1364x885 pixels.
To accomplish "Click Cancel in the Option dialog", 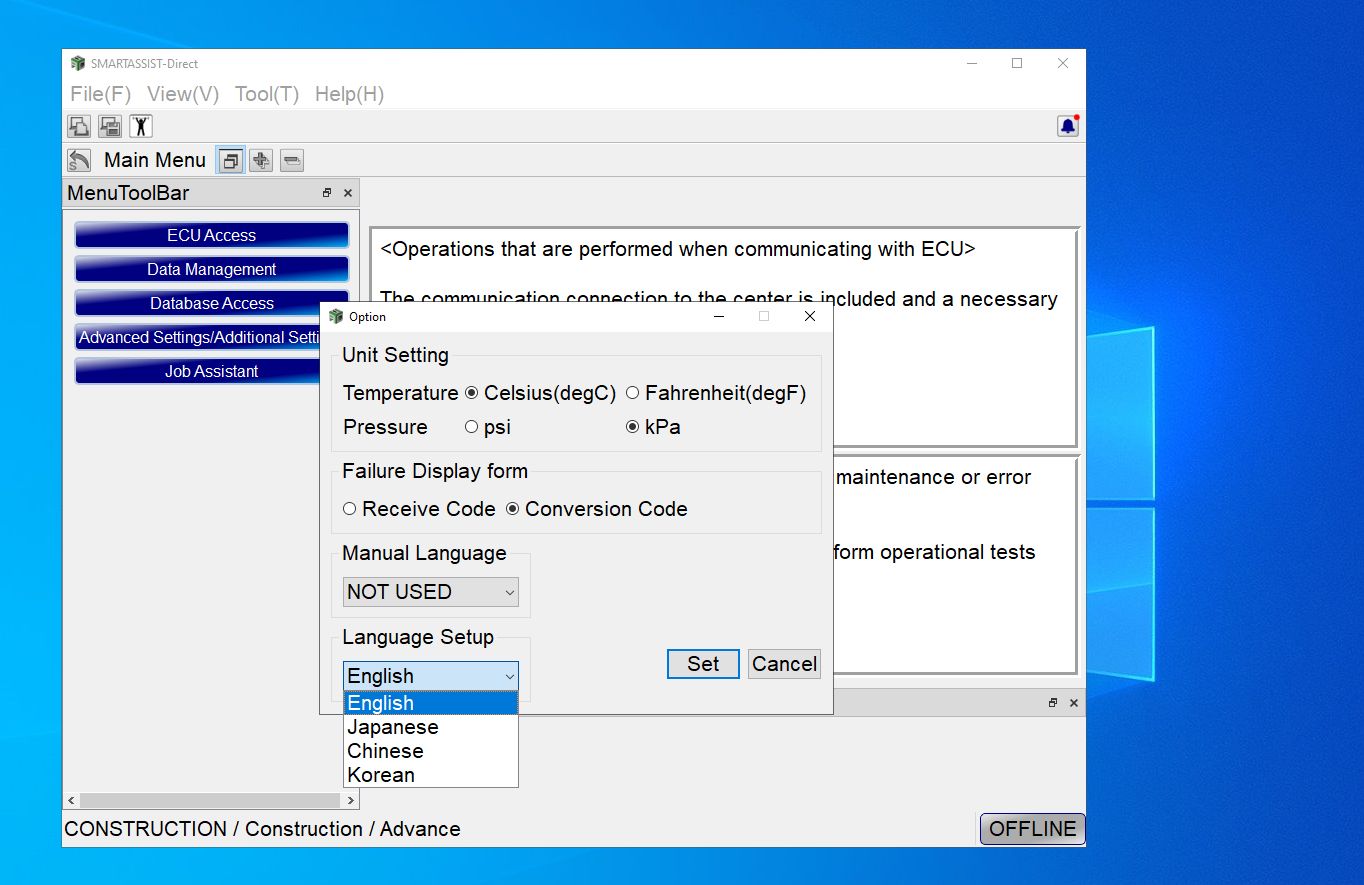I will [x=784, y=664].
